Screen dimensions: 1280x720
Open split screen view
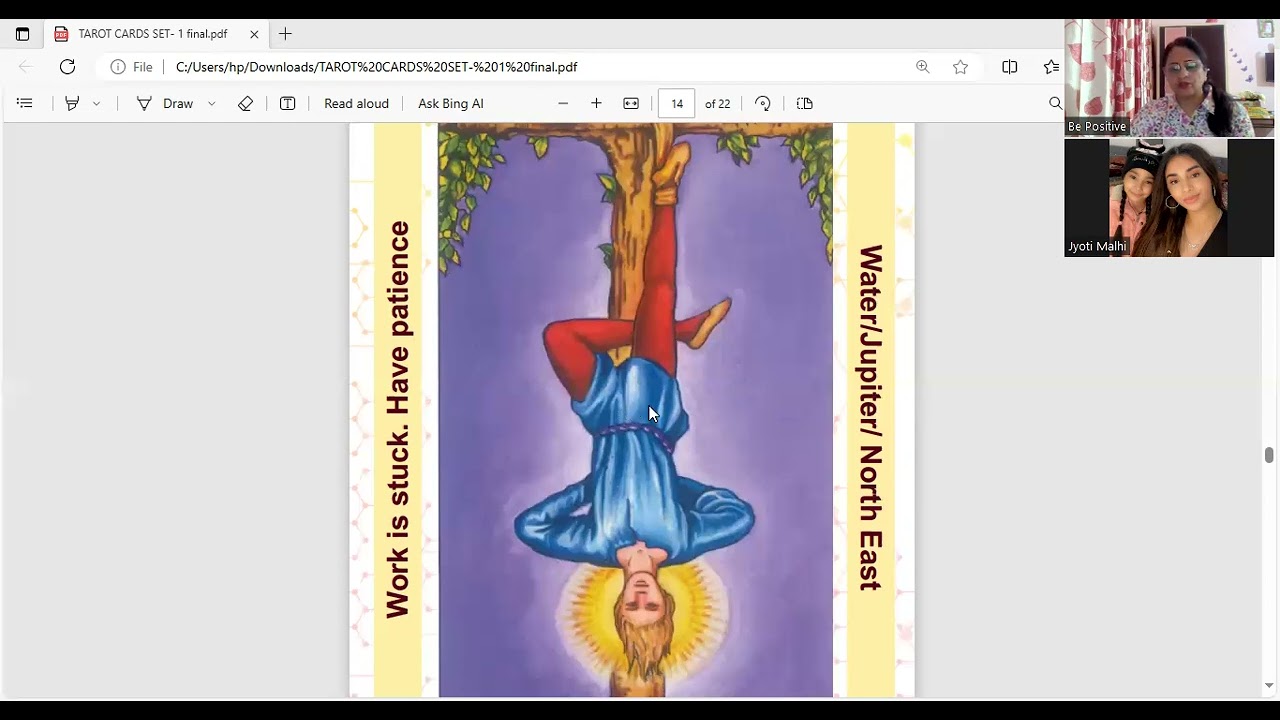pos(1010,67)
